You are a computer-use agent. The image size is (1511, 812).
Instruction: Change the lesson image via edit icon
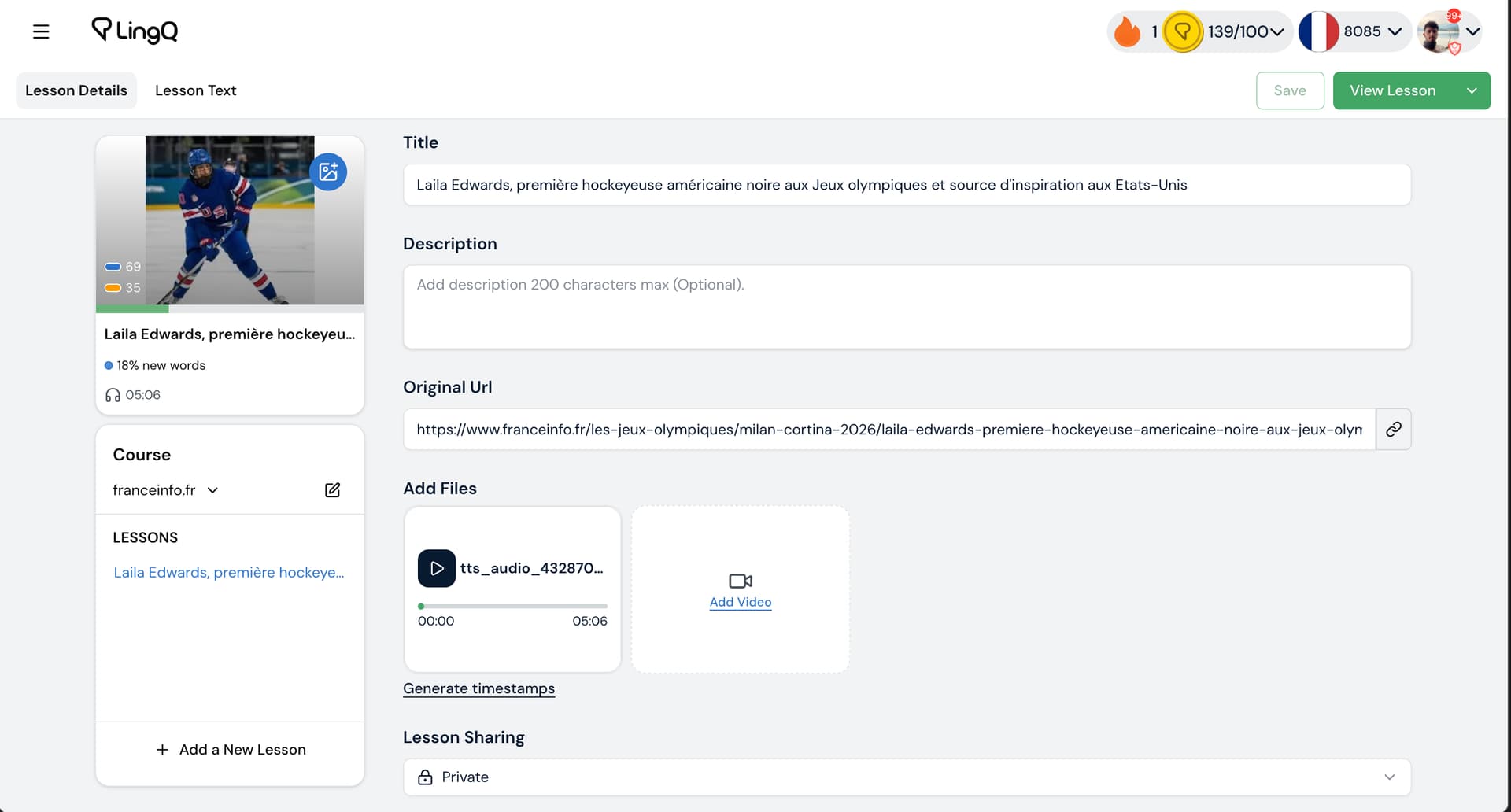tap(328, 172)
